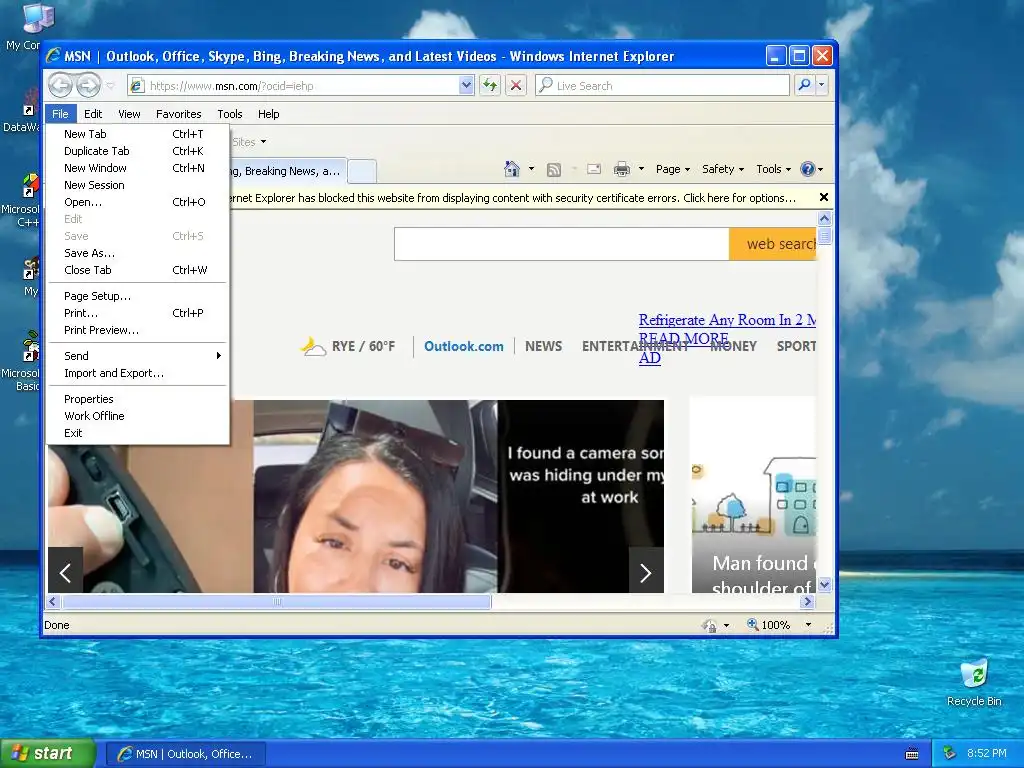Open the Safety command bar menu
The image size is (1024, 768).
point(723,169)
